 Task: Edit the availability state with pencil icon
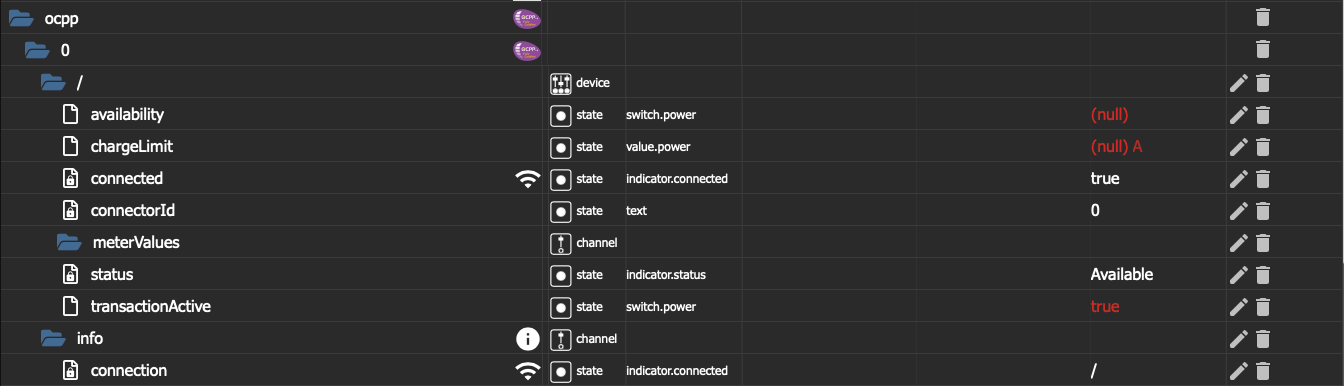click(1238, 114)
